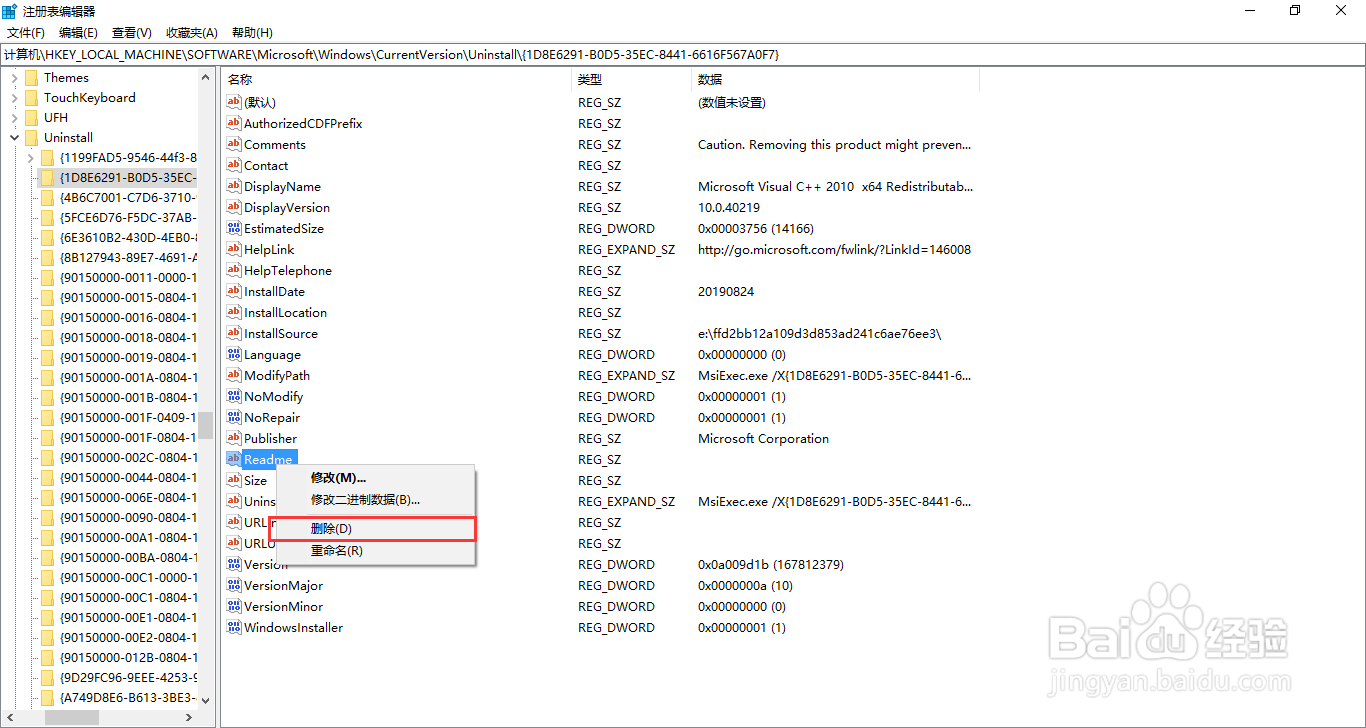The image size is (1366, 728).
Task: Click the VersionMinor DWORD value icon
Action: pyautogui.click(x=234, y=606)
